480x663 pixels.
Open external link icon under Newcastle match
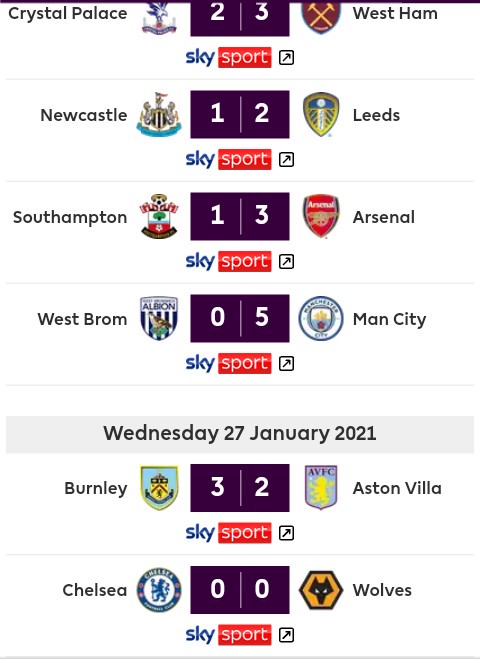286,159
